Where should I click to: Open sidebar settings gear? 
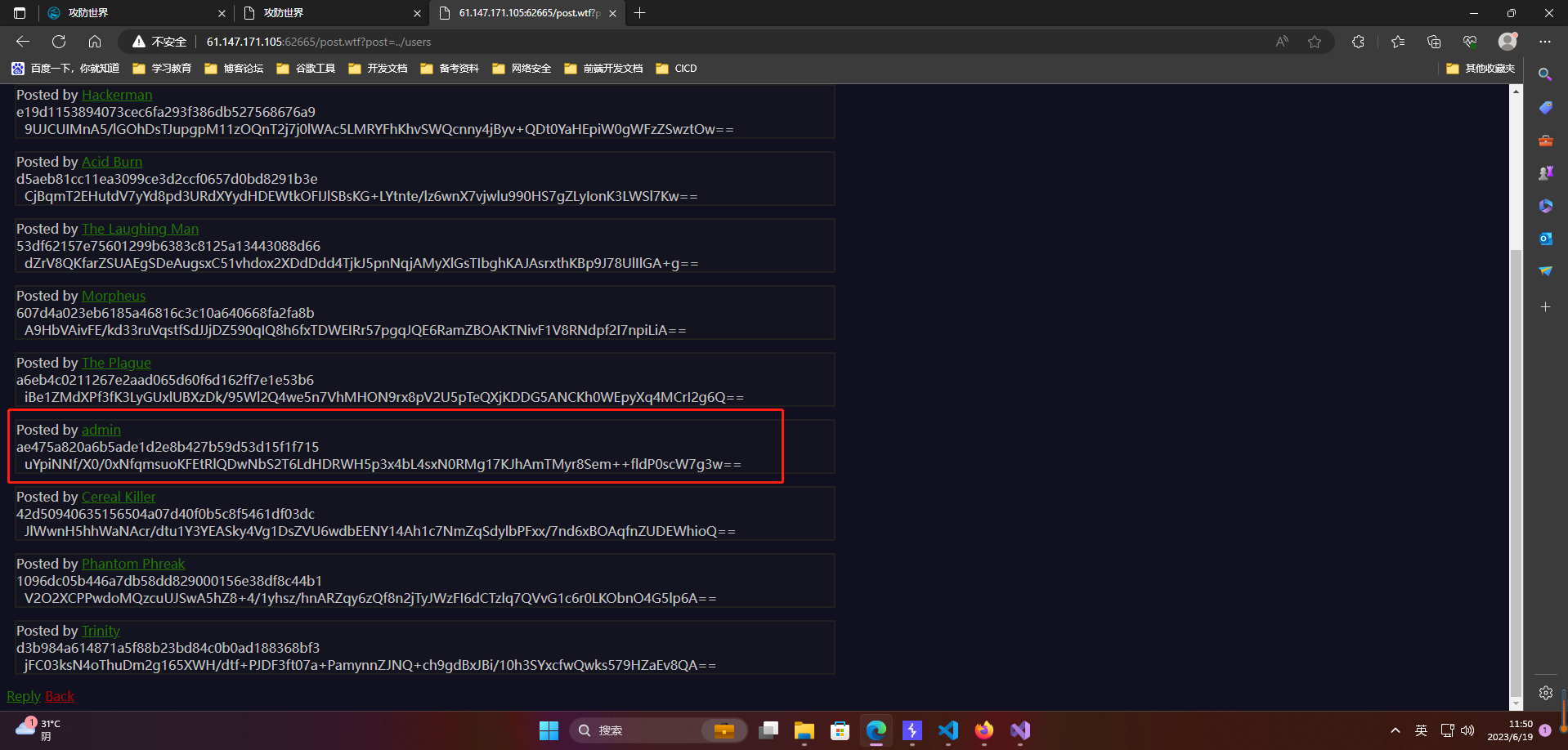point(1545,693)
